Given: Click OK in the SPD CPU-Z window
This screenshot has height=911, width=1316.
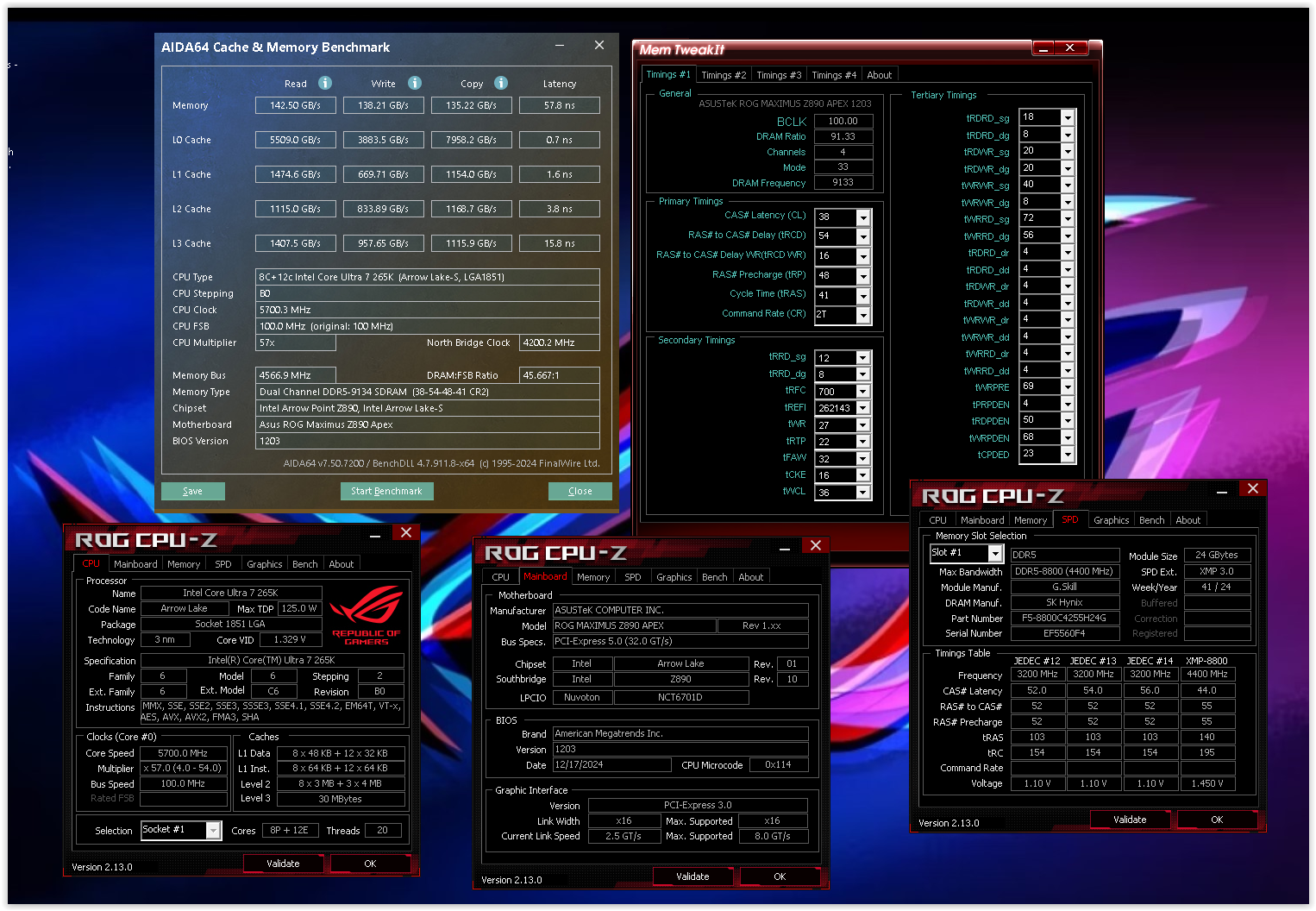Looking at the screenshot, I should [x=1217, y=820].
